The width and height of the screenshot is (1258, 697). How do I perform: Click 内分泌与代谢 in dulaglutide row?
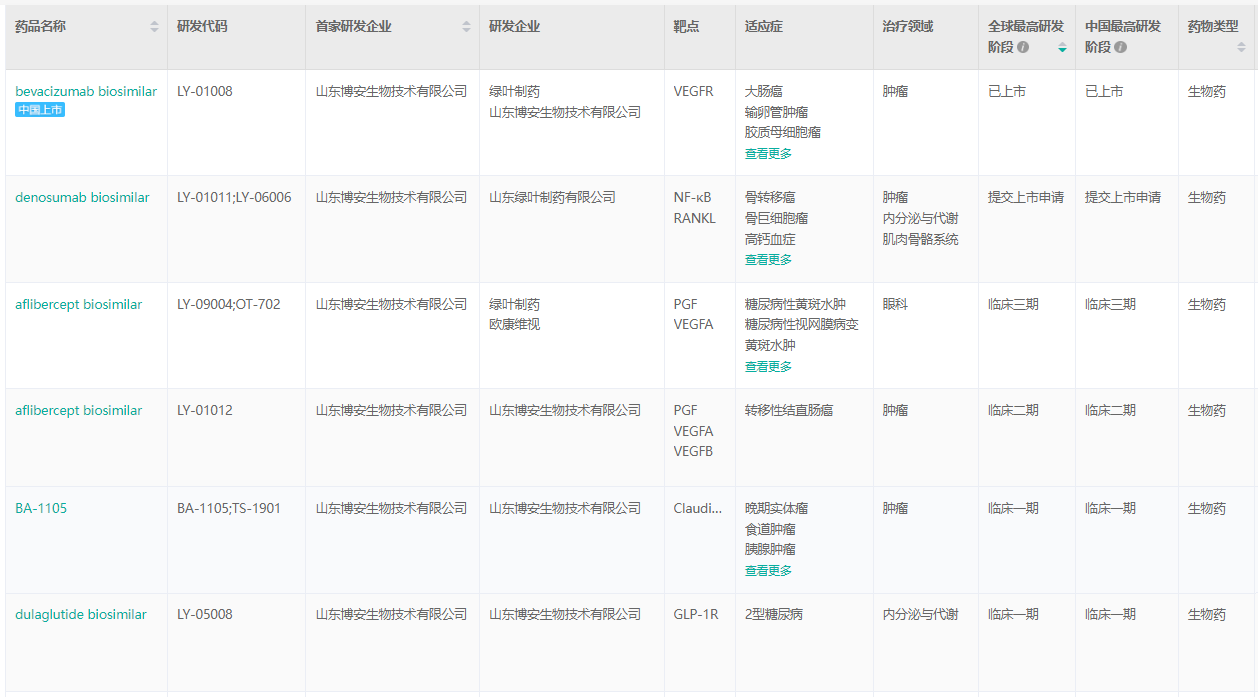point(920,614)
